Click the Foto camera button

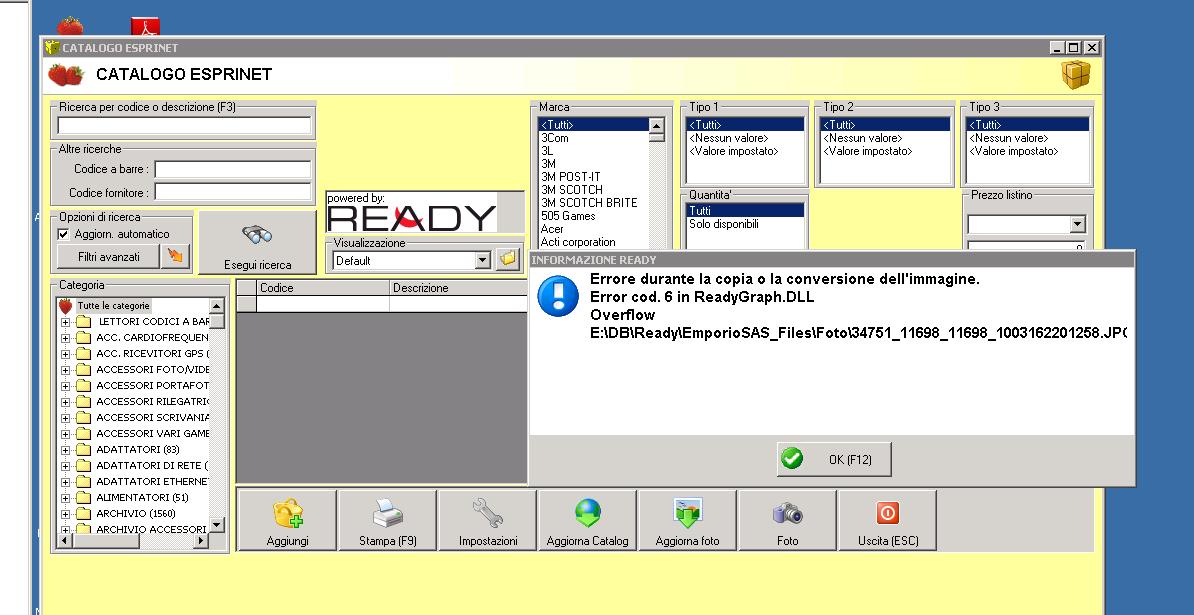click(x=787, y=521)
